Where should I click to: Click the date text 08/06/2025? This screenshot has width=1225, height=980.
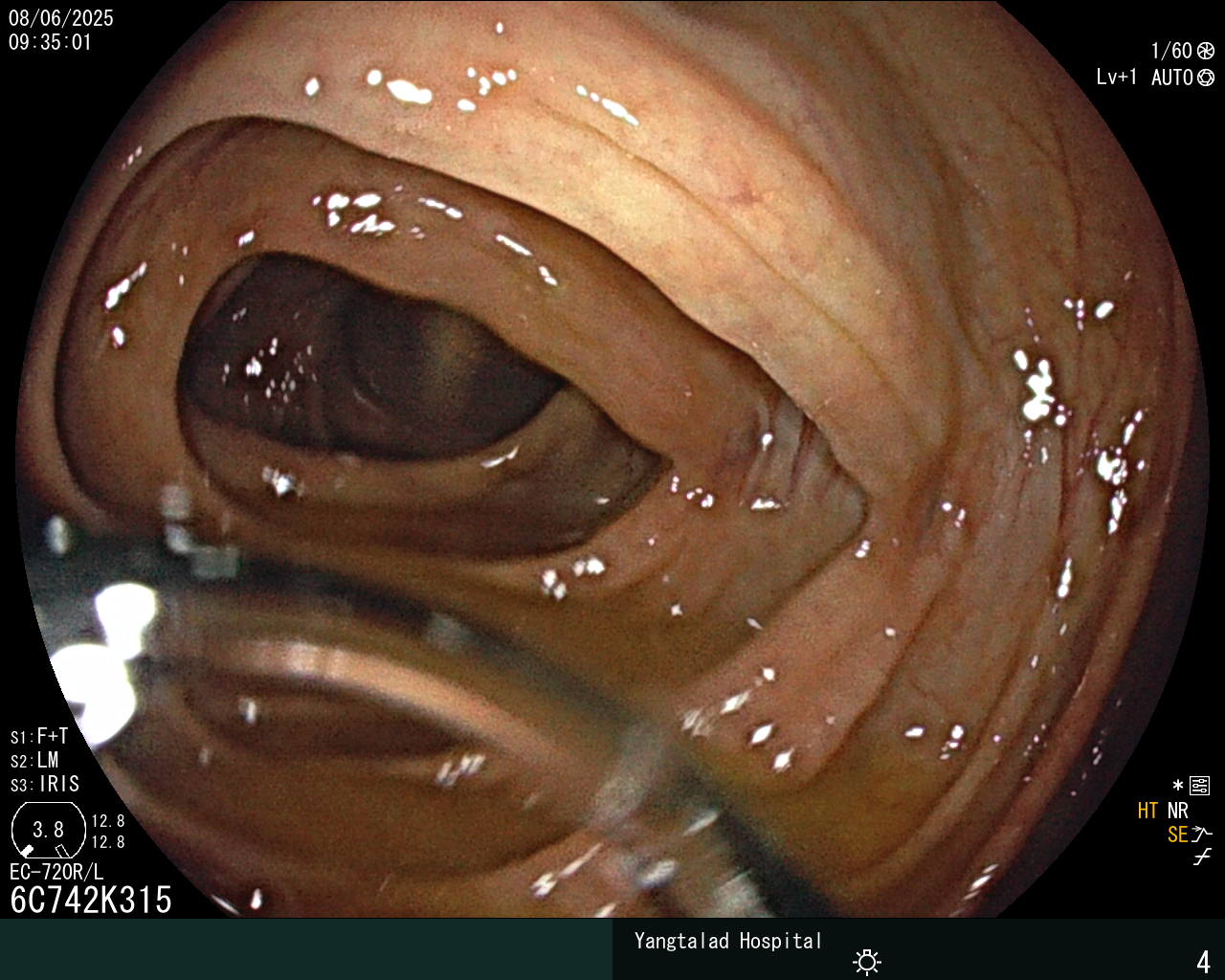click(x=60, y=18)
